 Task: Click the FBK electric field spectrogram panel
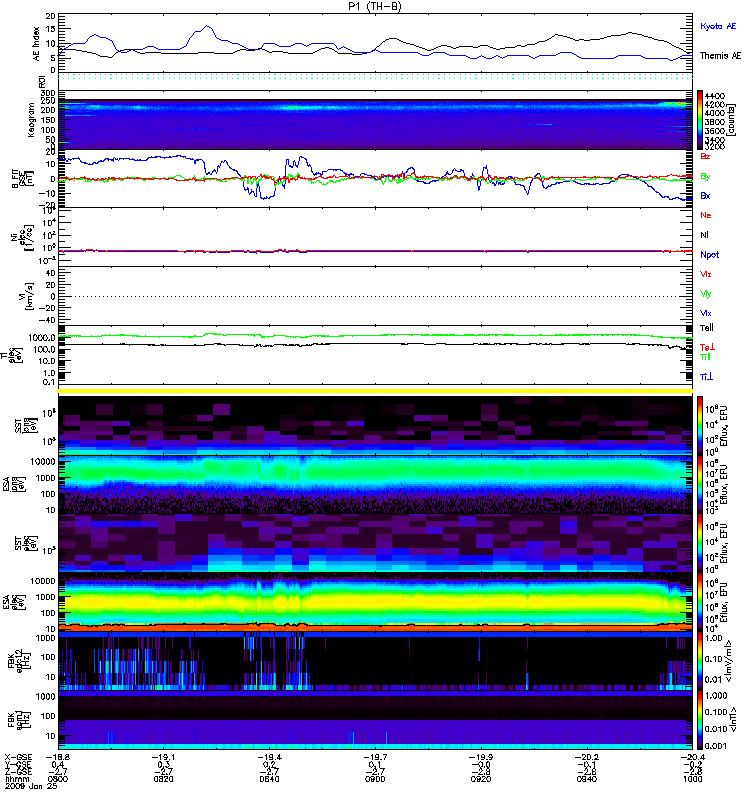coord(375,661)
